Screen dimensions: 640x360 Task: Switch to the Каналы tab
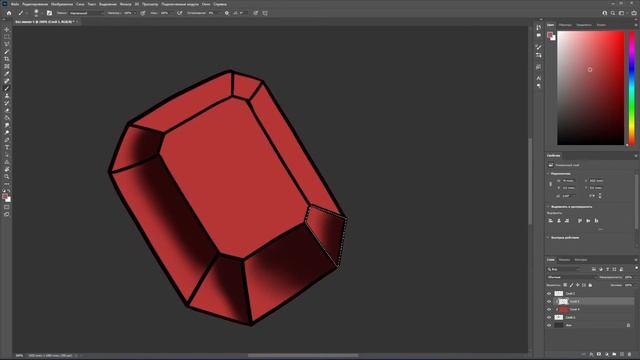(564, 260)
